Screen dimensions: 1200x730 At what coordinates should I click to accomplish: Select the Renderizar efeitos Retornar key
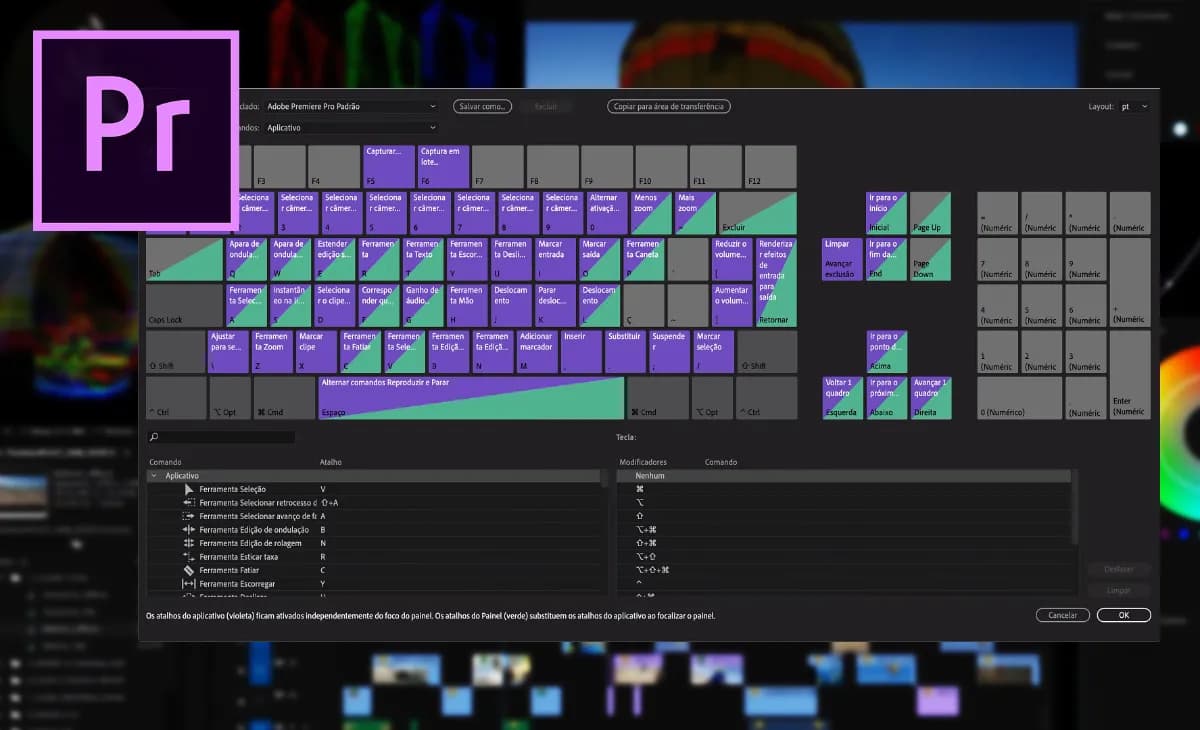point(776,282)
